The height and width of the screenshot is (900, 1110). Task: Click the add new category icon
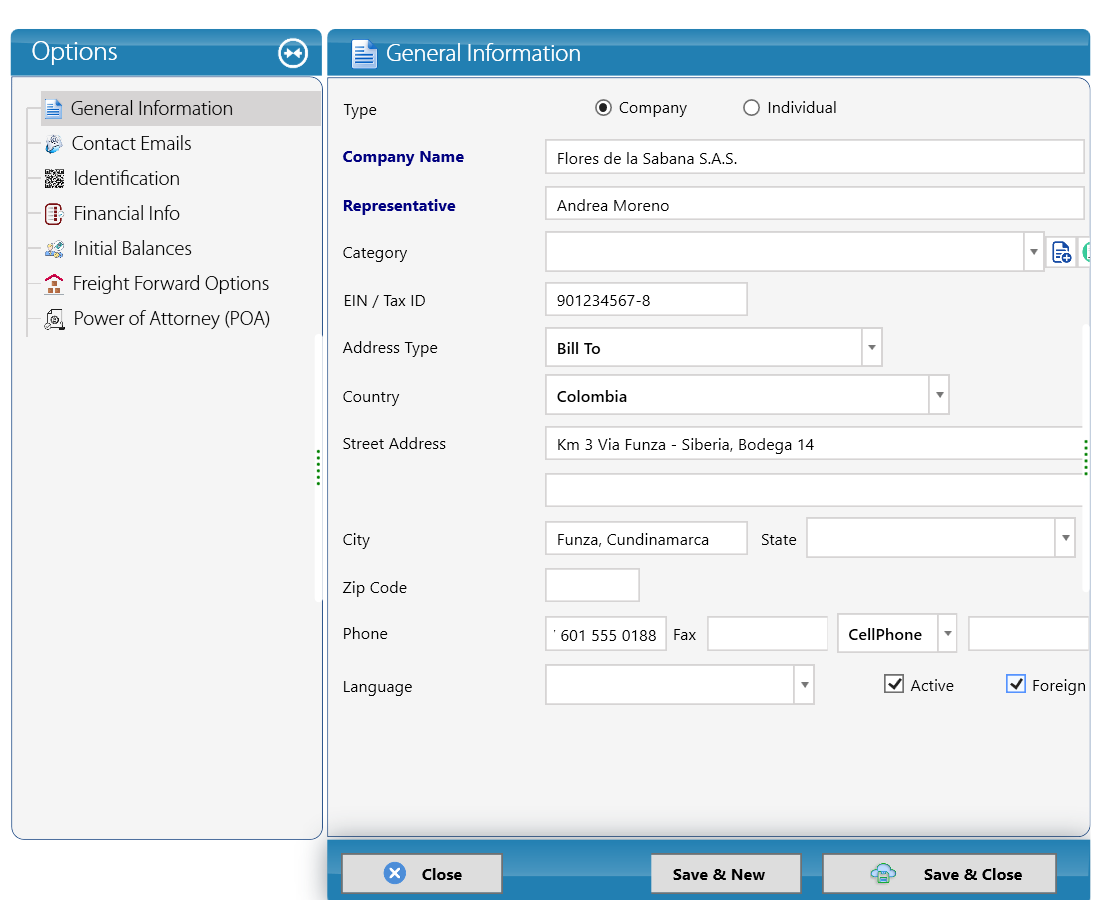(1061, 252)
